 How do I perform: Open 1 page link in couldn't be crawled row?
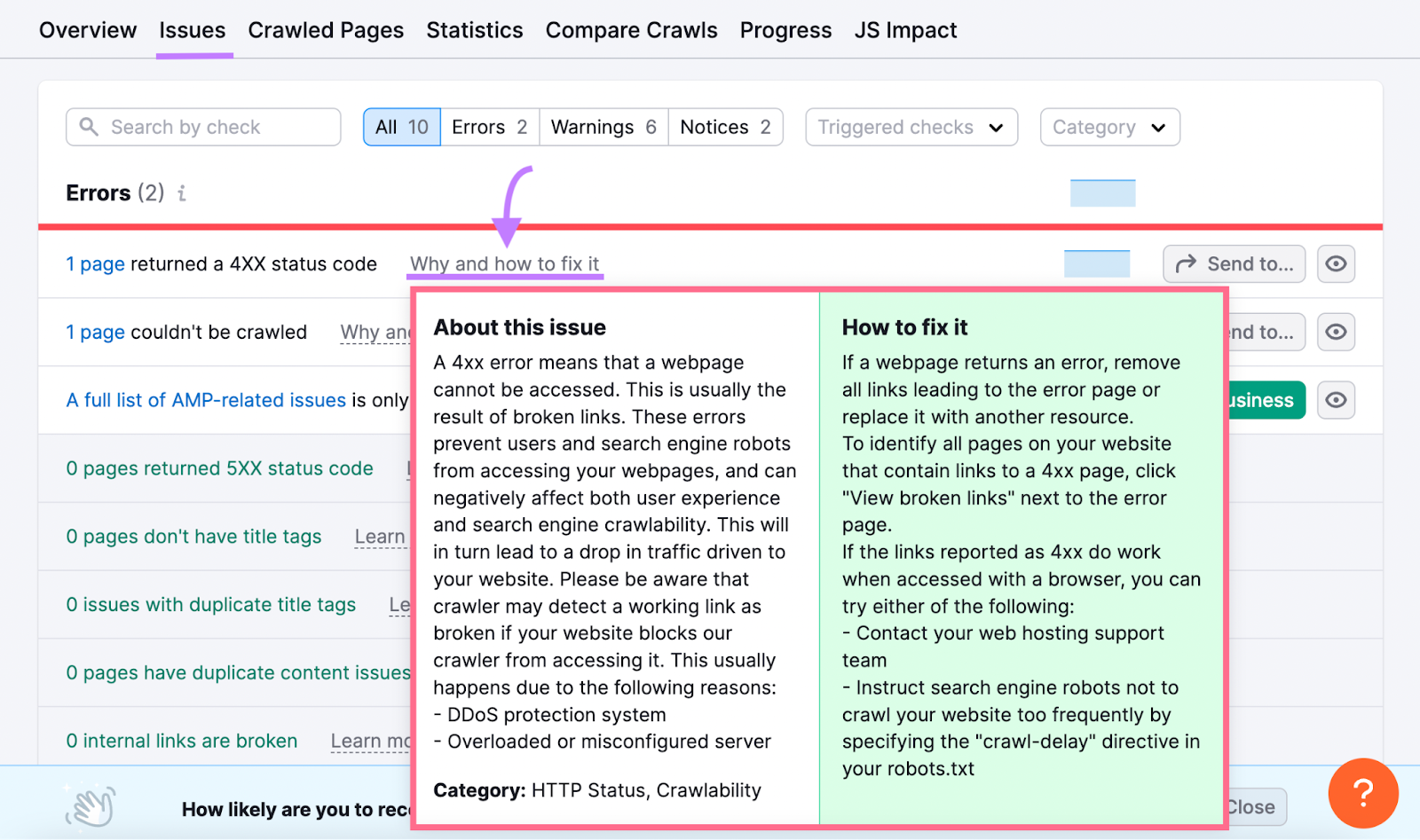pos(96,333)
